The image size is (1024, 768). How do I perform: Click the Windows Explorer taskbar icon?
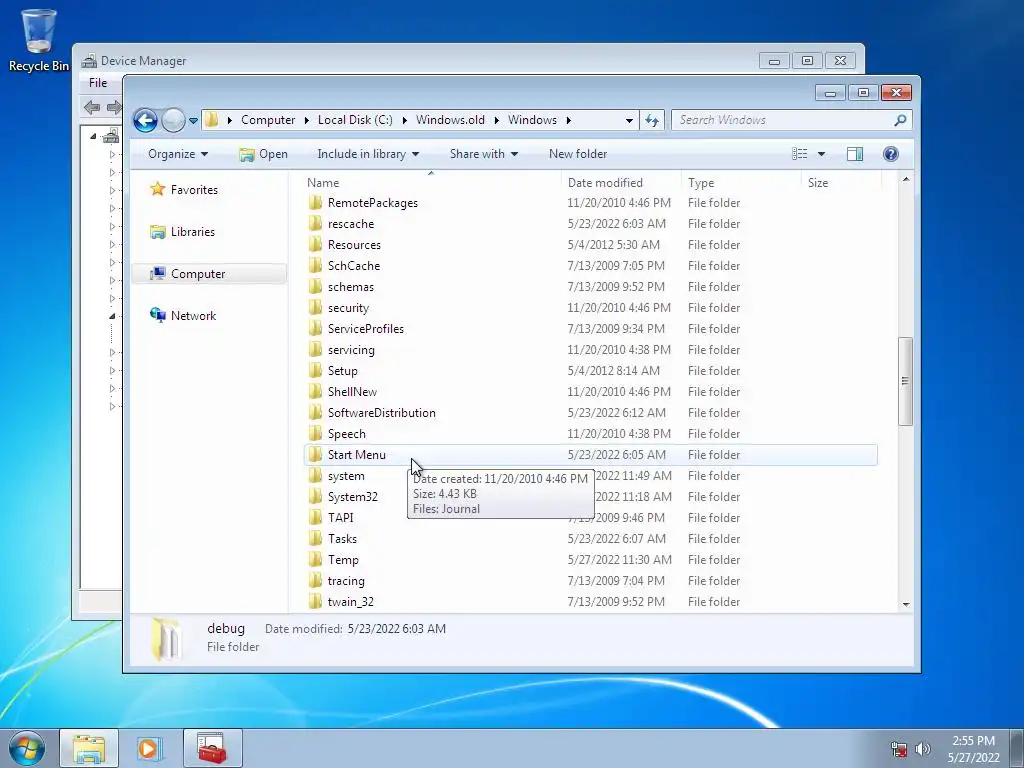89,748
